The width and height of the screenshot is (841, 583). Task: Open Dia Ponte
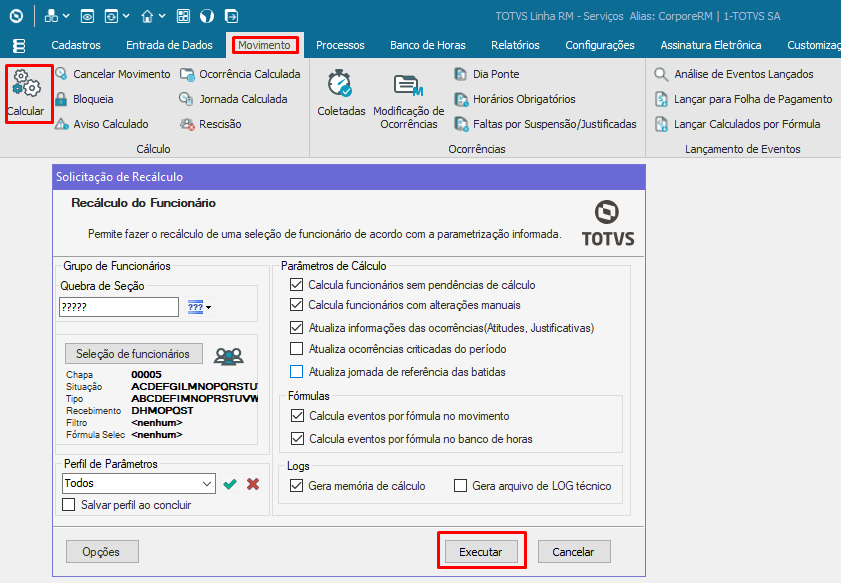point(486,74)
